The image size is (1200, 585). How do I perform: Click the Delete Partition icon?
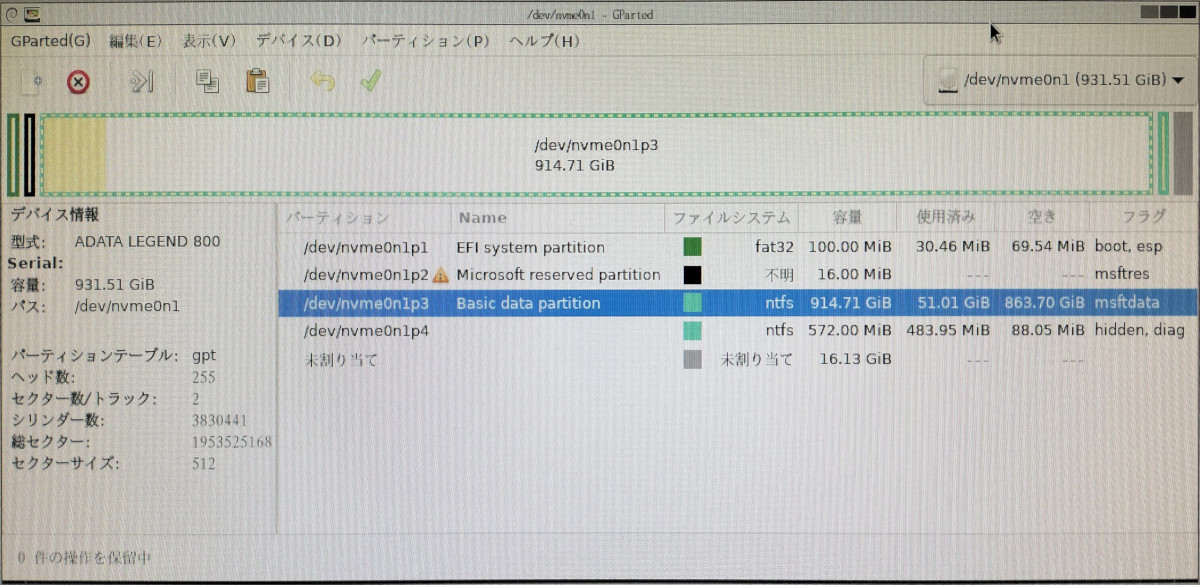(x=77, y=82)
